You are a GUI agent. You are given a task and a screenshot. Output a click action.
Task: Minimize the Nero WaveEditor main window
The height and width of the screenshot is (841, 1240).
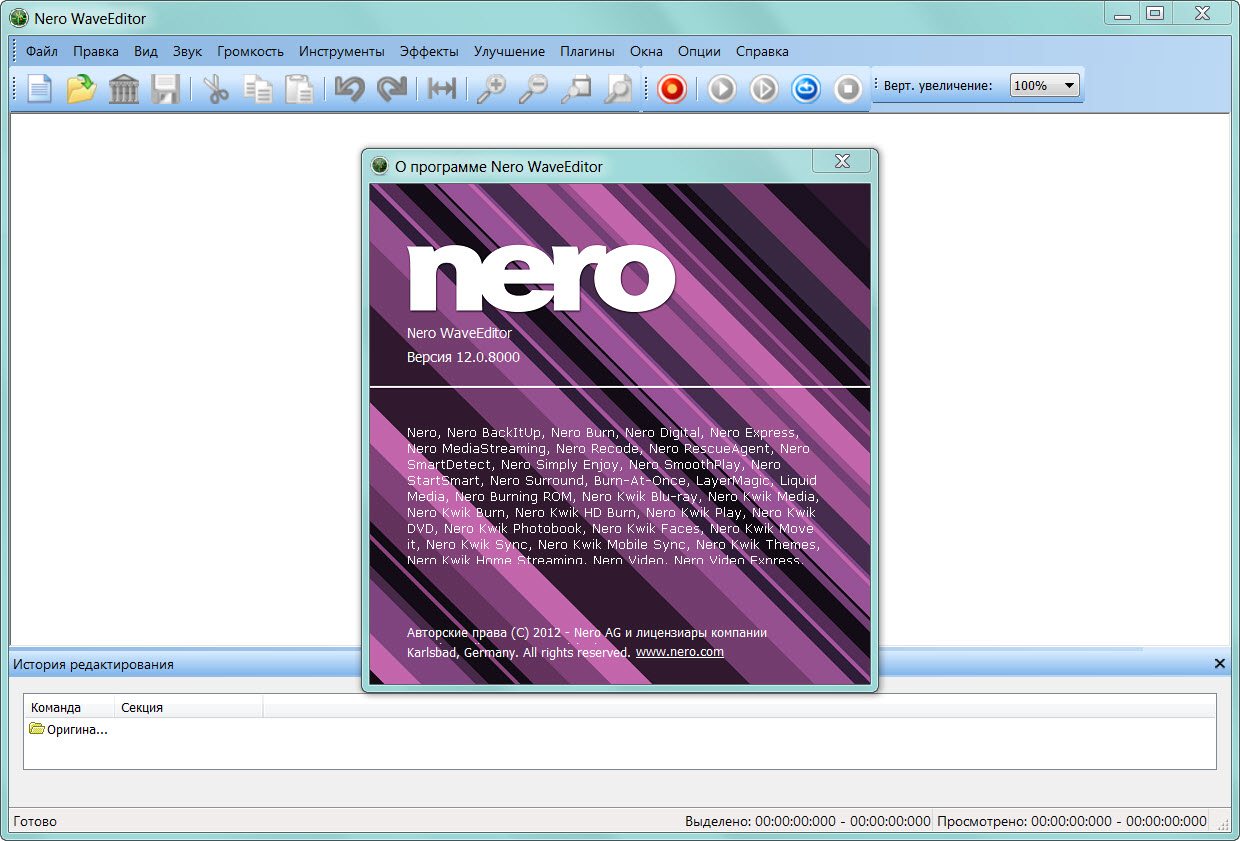coord(1123,13)
